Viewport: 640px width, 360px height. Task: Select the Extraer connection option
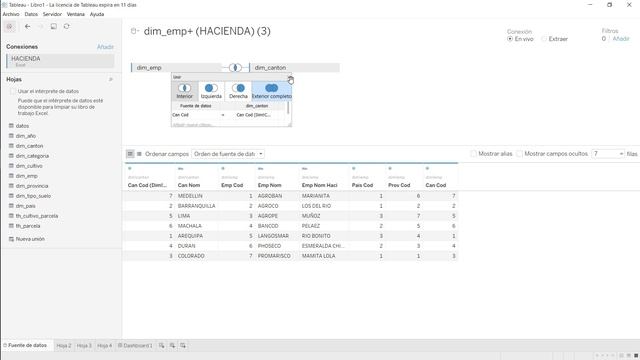point(544,39)
